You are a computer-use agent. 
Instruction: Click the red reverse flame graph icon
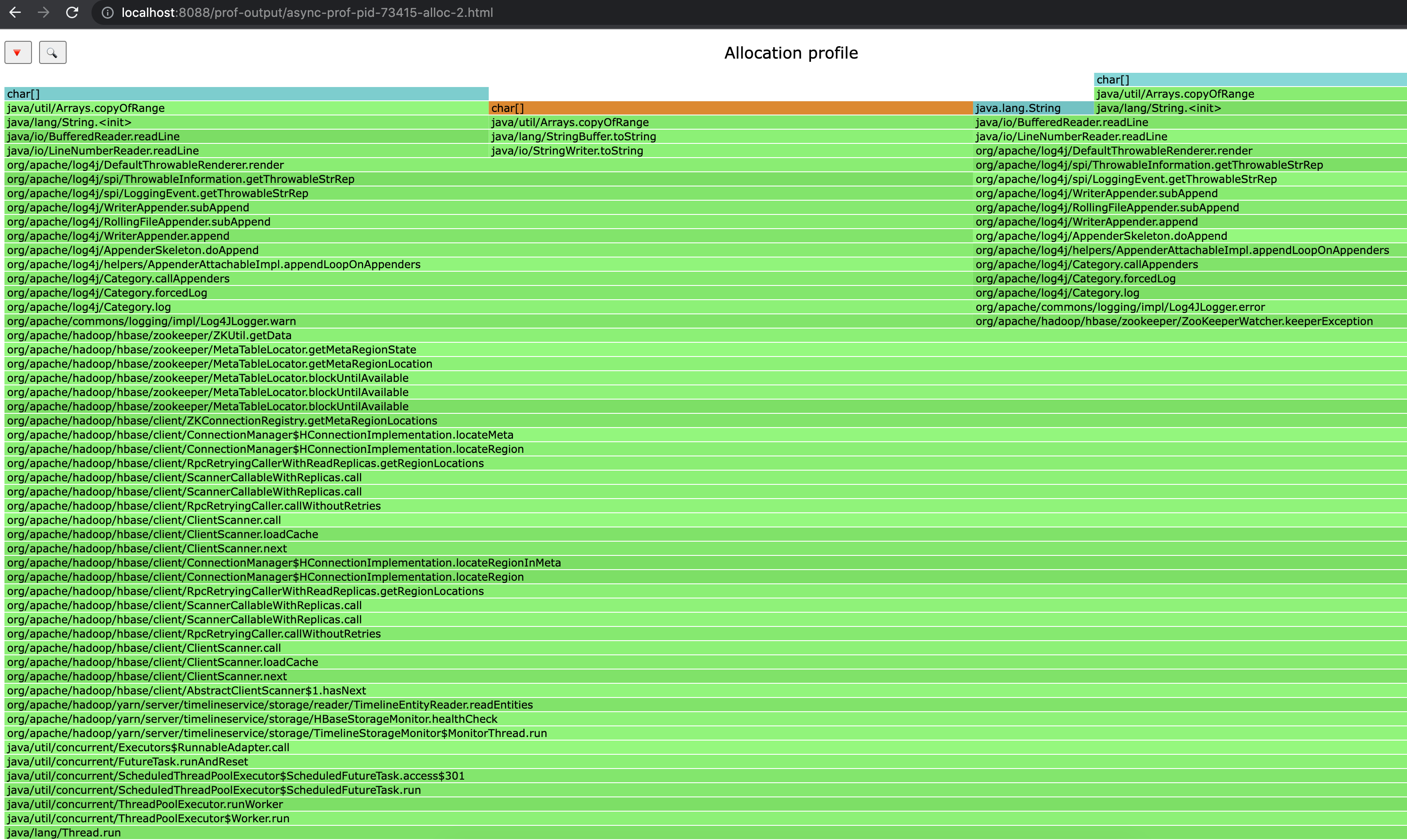tap(18, 53)
